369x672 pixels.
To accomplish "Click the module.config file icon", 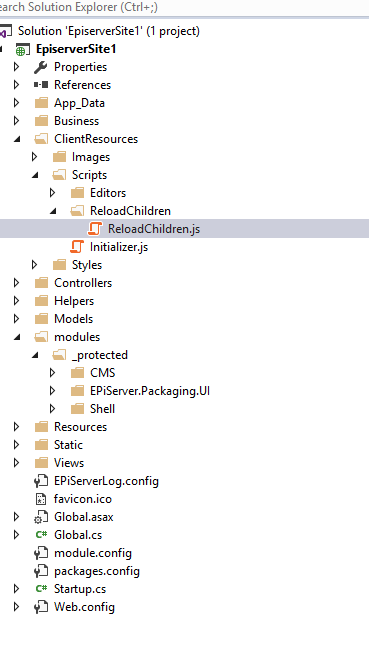I will tap(41, 553).
